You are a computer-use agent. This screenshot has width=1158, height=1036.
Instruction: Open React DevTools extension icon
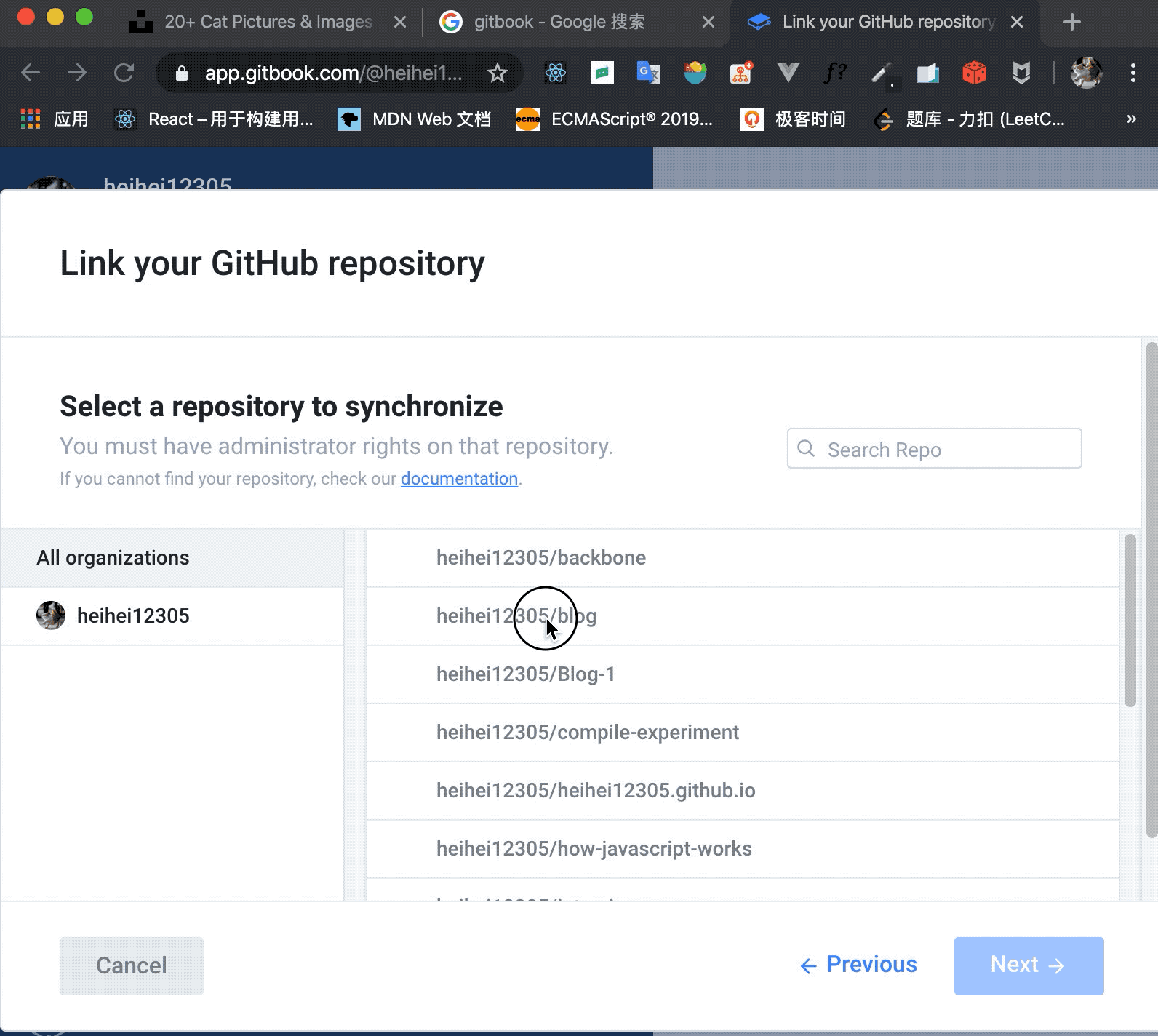click(x=556, y=73)
